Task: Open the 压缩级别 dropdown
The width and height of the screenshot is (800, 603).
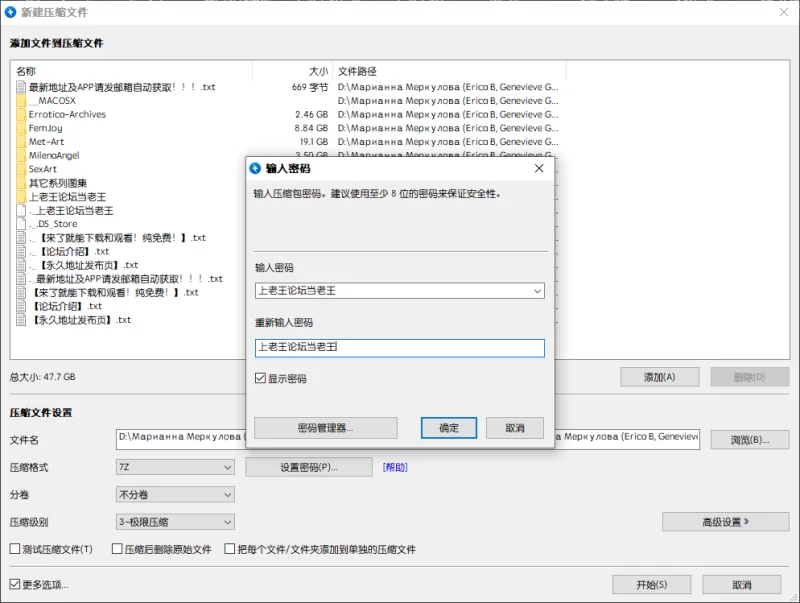Action: (x=175, y=522)
